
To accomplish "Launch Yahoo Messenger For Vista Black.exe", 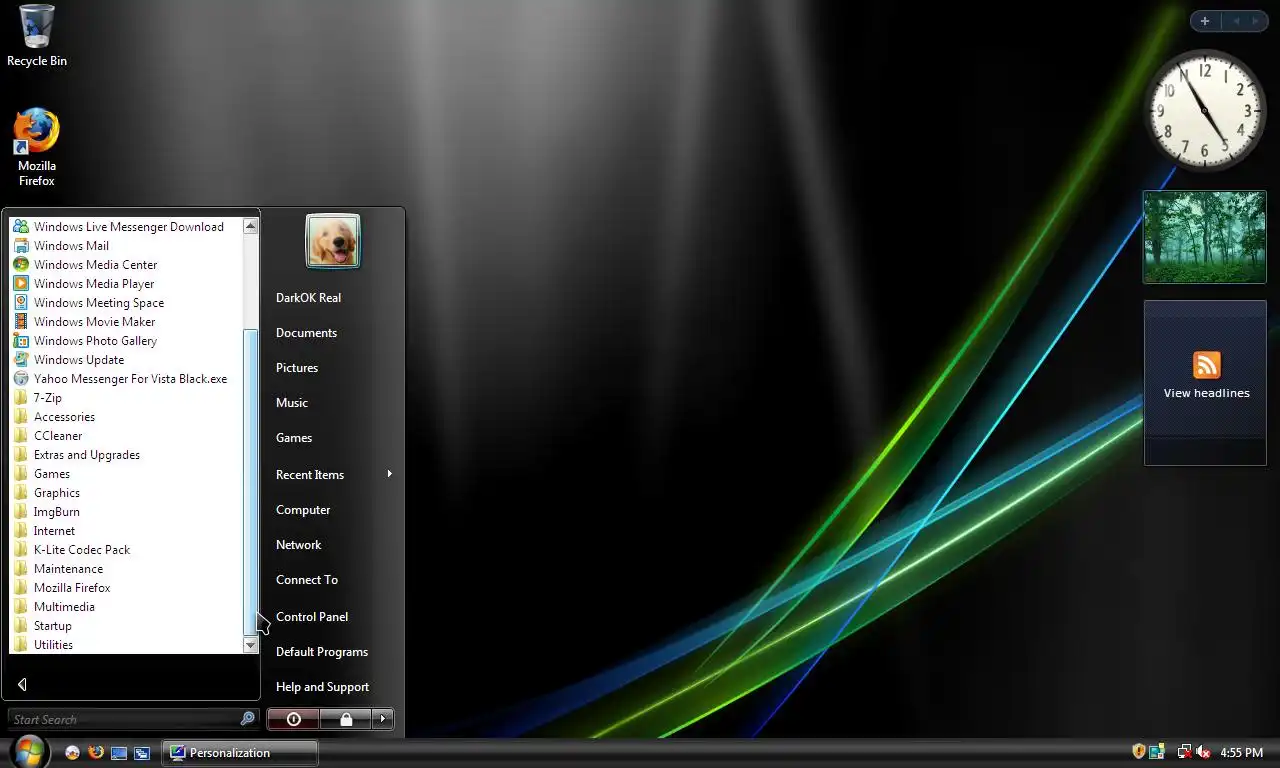I will (x=120, y=379).
